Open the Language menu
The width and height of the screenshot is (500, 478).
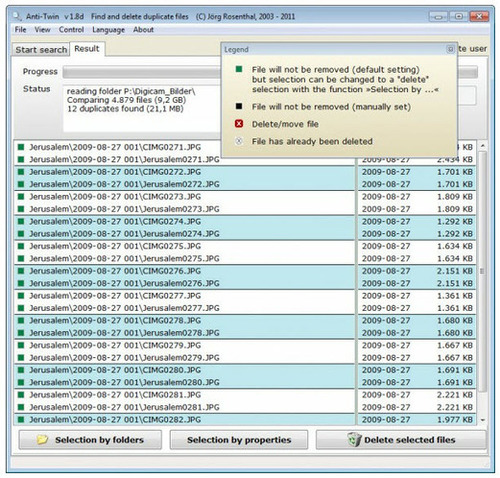108,30
